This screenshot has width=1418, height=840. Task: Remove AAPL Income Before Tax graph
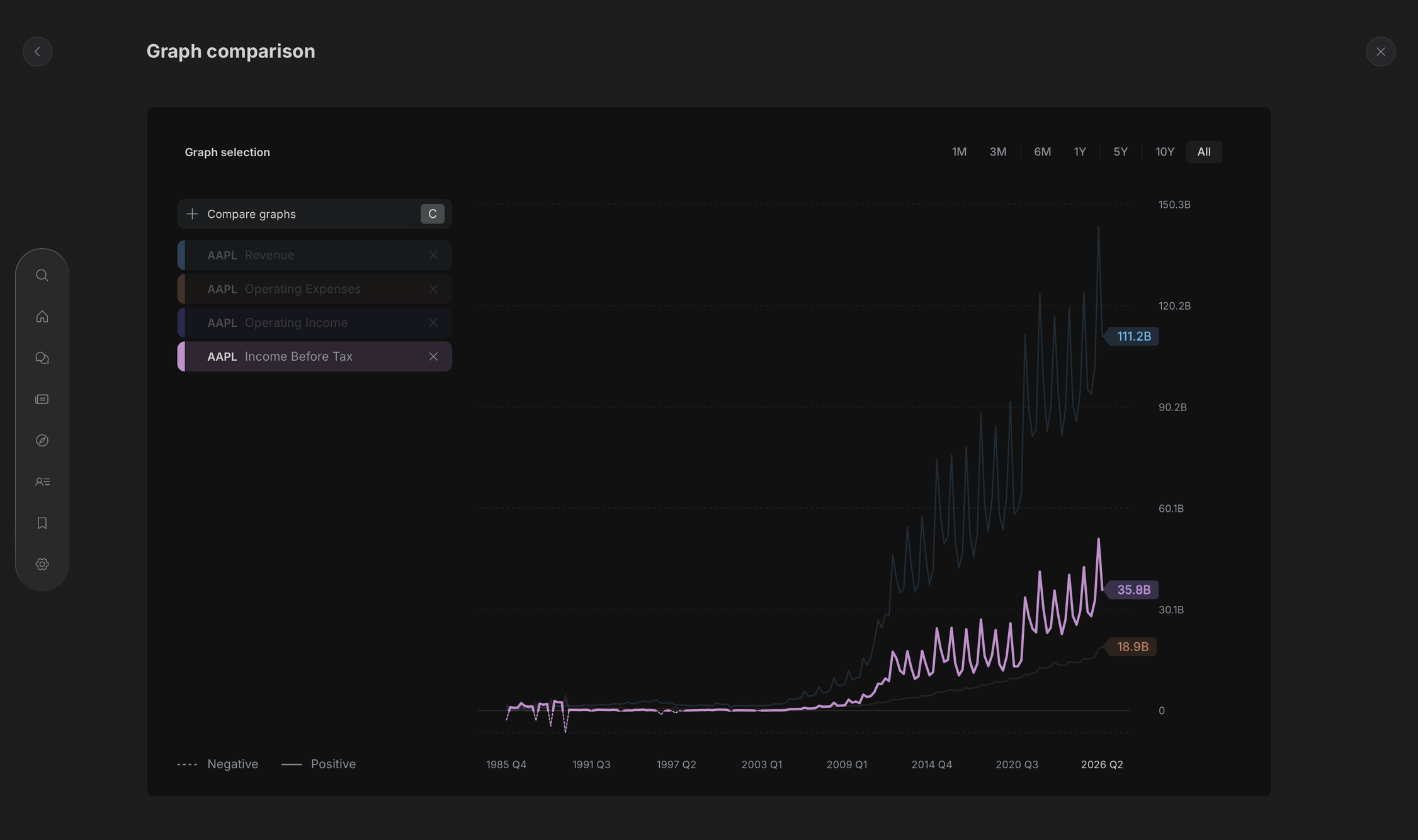433,356
